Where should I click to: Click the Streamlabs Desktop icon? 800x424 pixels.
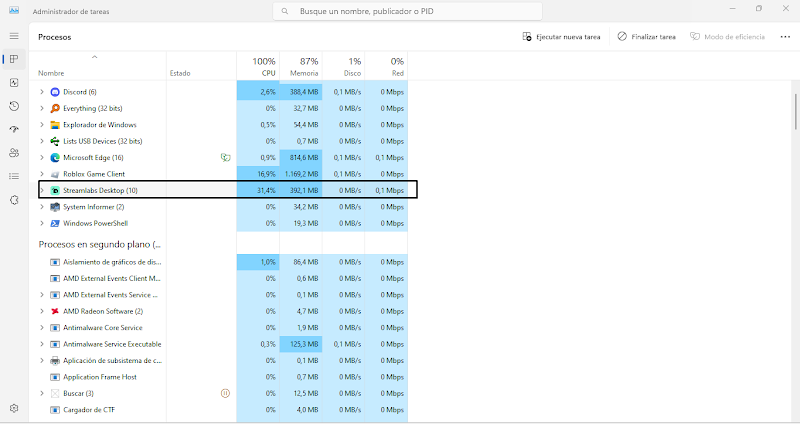tap(55, 190)
